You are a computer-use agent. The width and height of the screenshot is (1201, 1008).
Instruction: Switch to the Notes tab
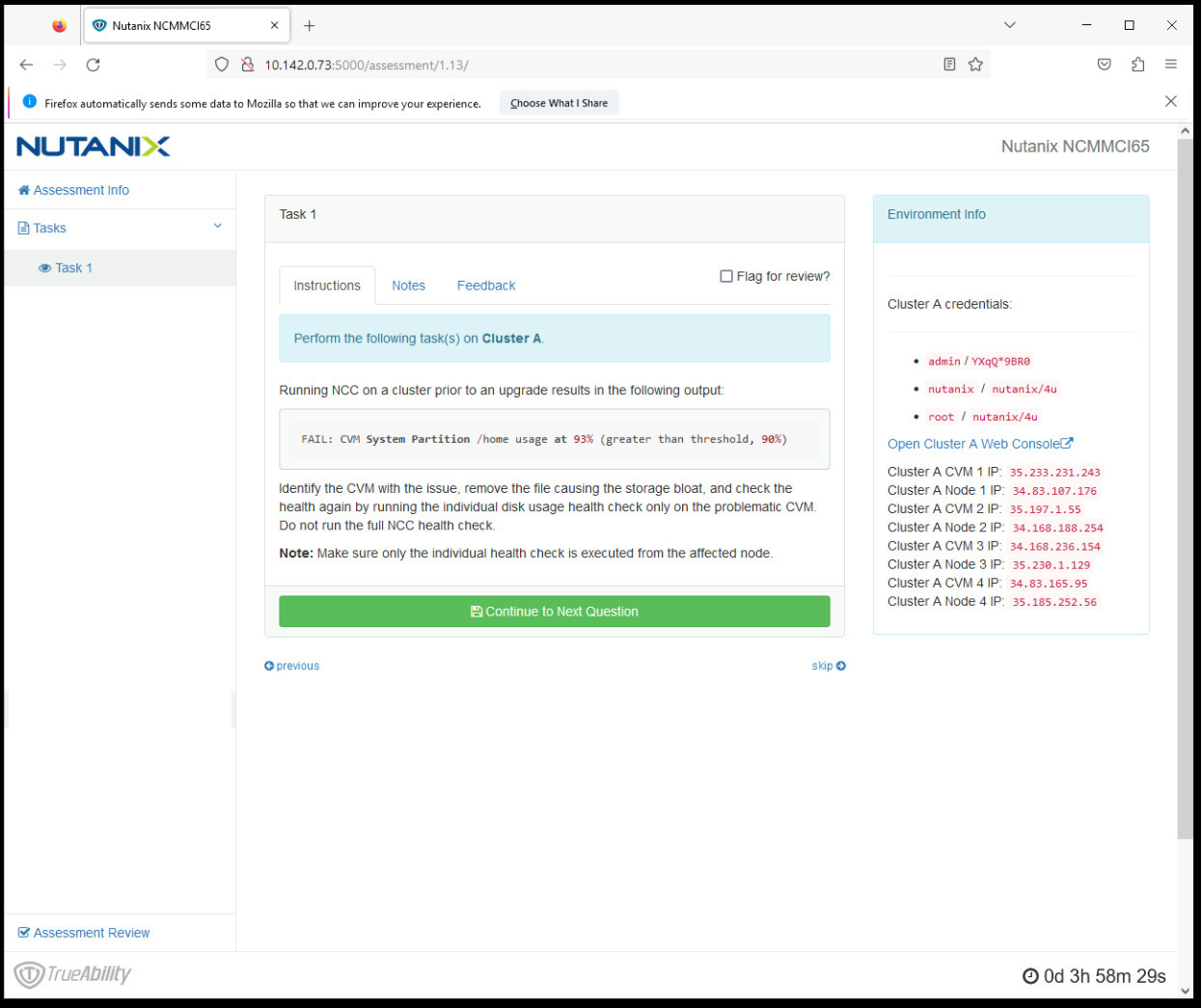tap(408, 286)
